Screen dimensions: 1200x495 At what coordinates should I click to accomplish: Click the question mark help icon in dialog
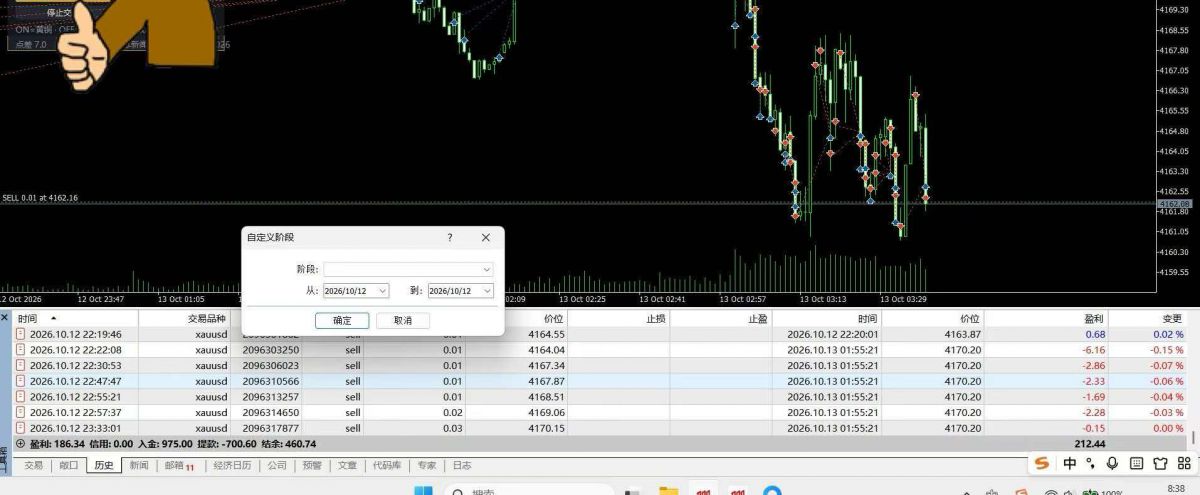[x=450, y=238]
